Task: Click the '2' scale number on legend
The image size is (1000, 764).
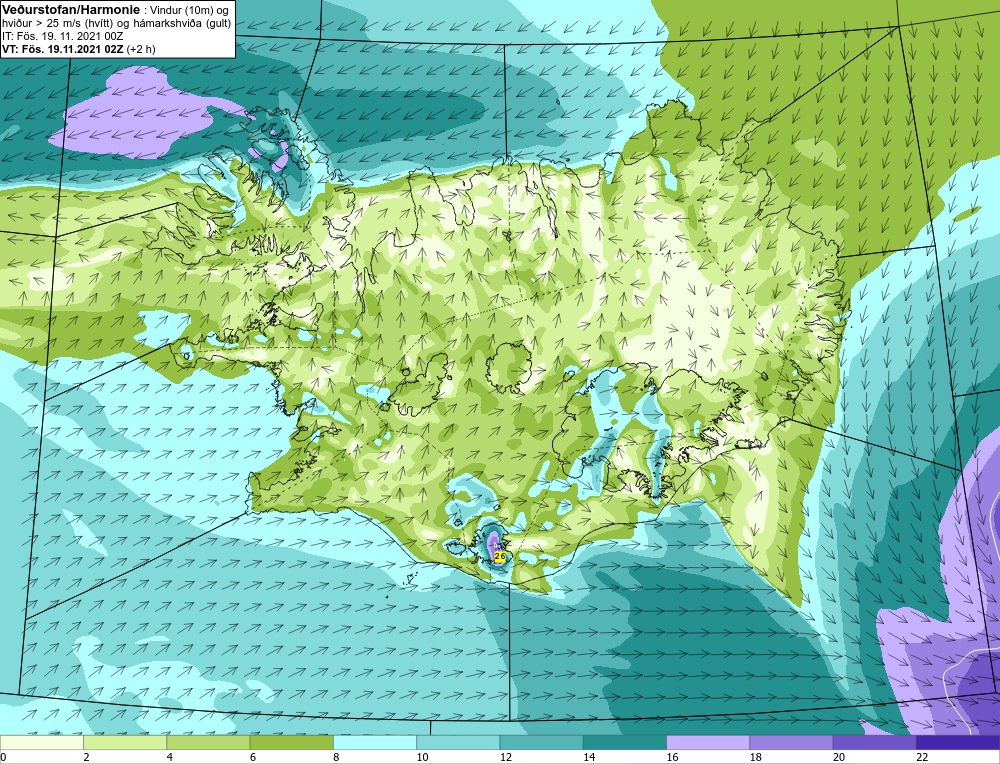Action: [86, 757]
